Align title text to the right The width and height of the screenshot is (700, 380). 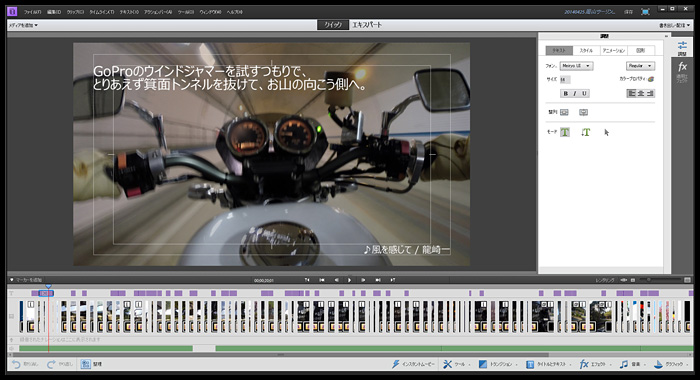(x=650, y=93)
